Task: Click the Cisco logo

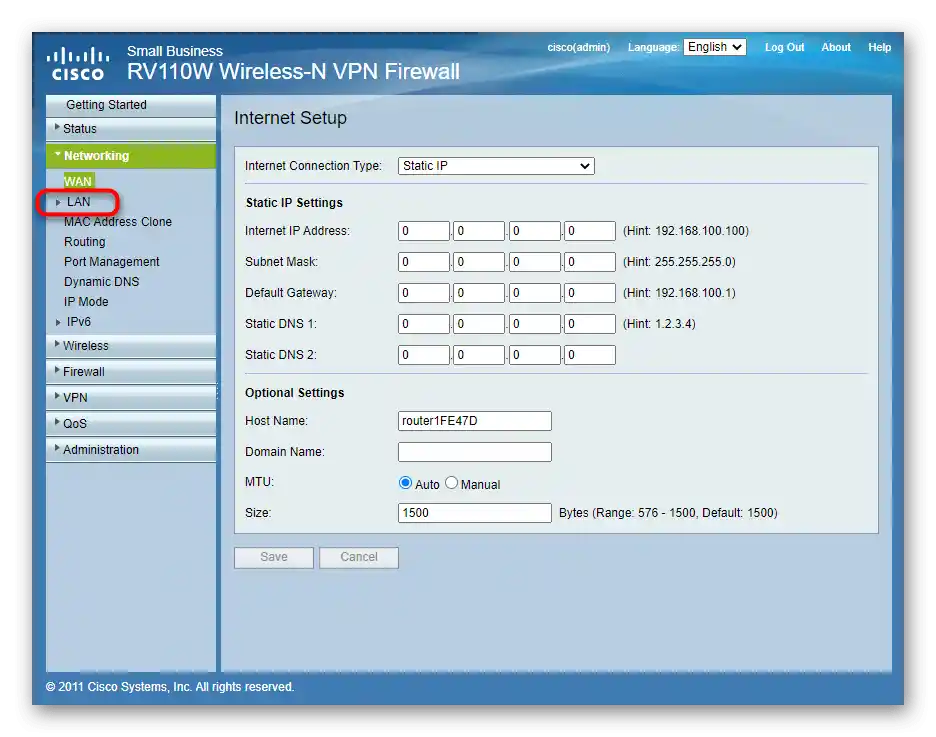Action: pos(78,63)
